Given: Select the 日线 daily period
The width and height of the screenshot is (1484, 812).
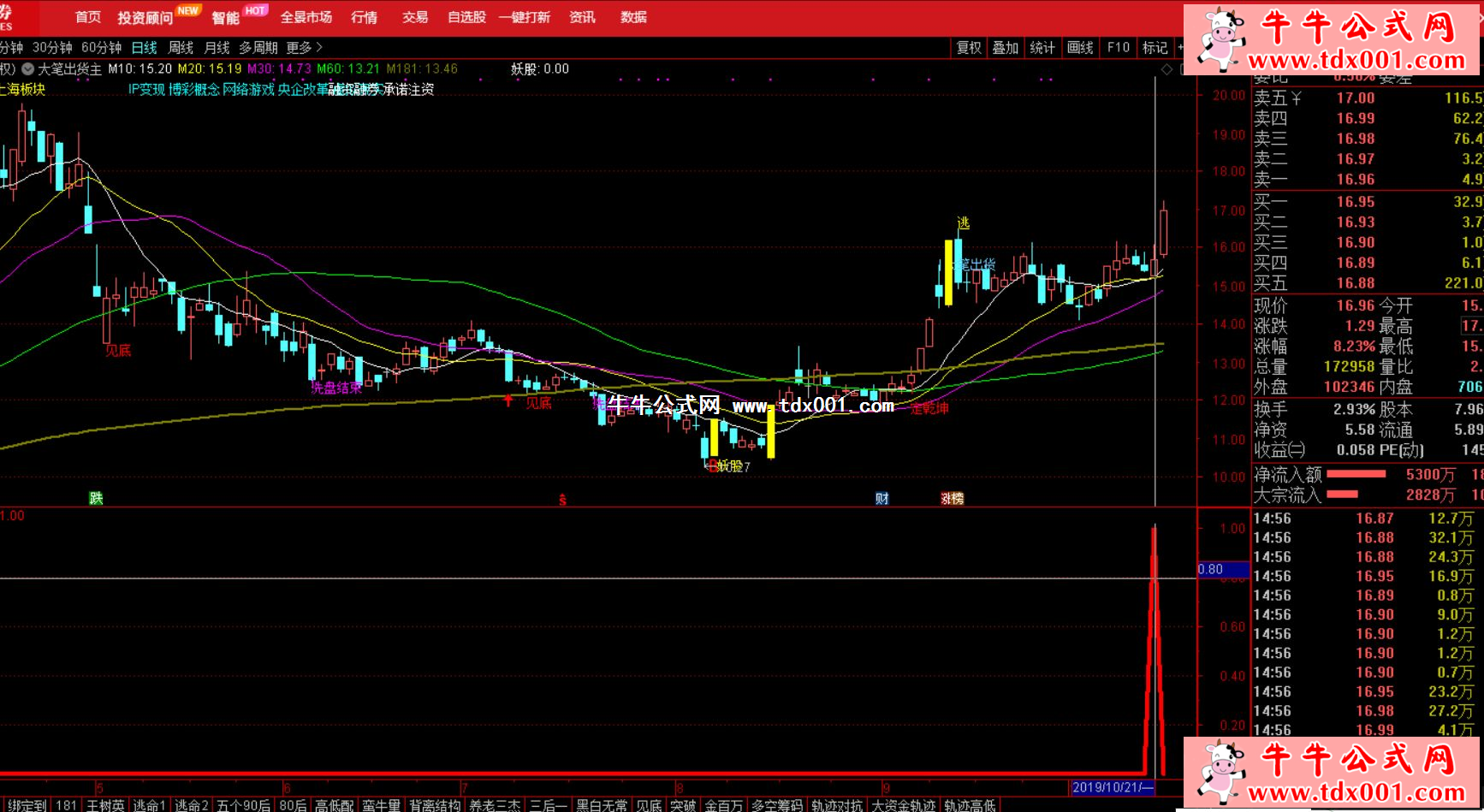Looking at the screenshot, I should coord(144,48).
